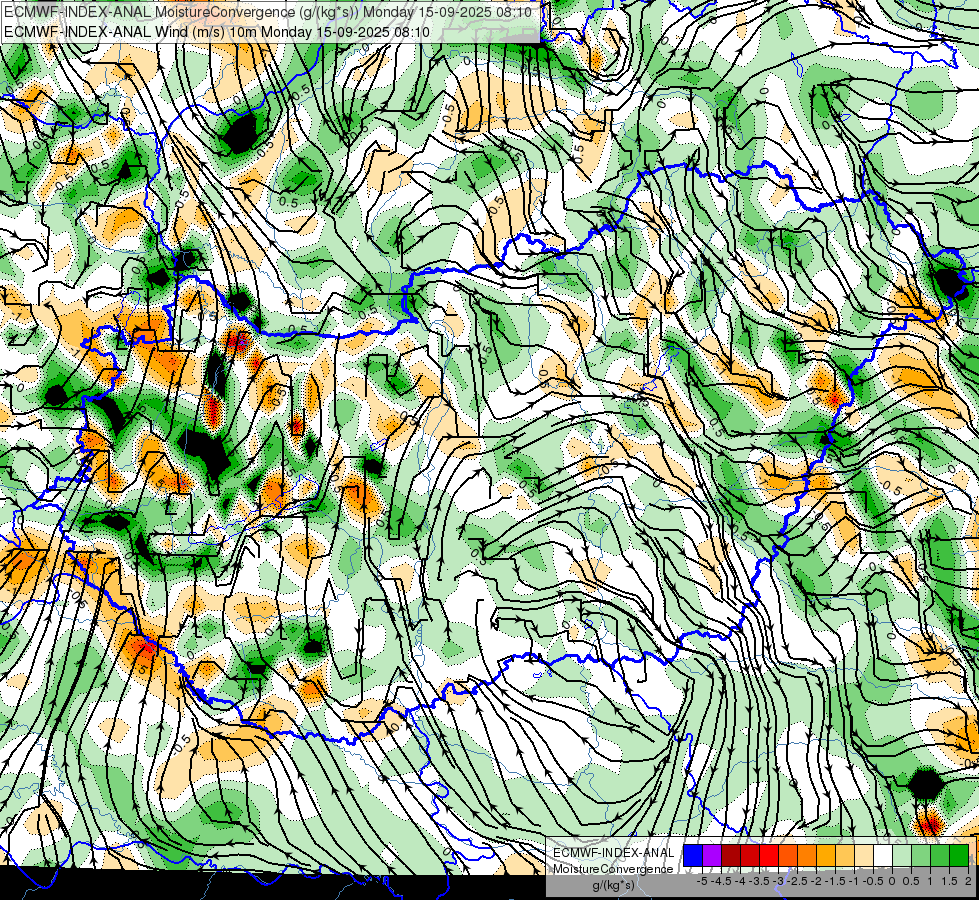Click the 0 tick label in the legend
This screenshot has width=979, height=900.
pyautogui.click(x=892, y=881)
